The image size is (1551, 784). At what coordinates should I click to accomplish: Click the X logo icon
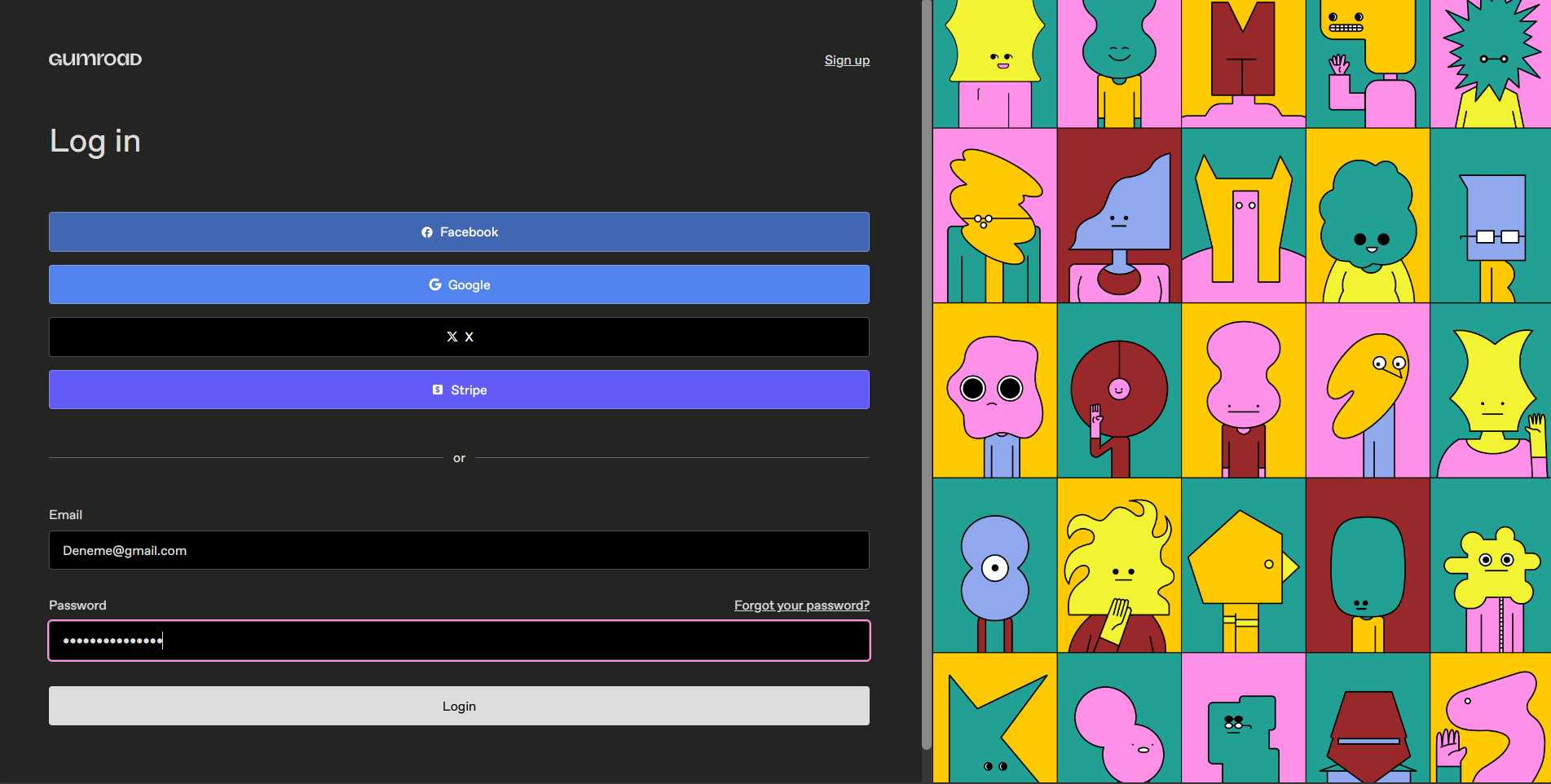pos(452,337)
